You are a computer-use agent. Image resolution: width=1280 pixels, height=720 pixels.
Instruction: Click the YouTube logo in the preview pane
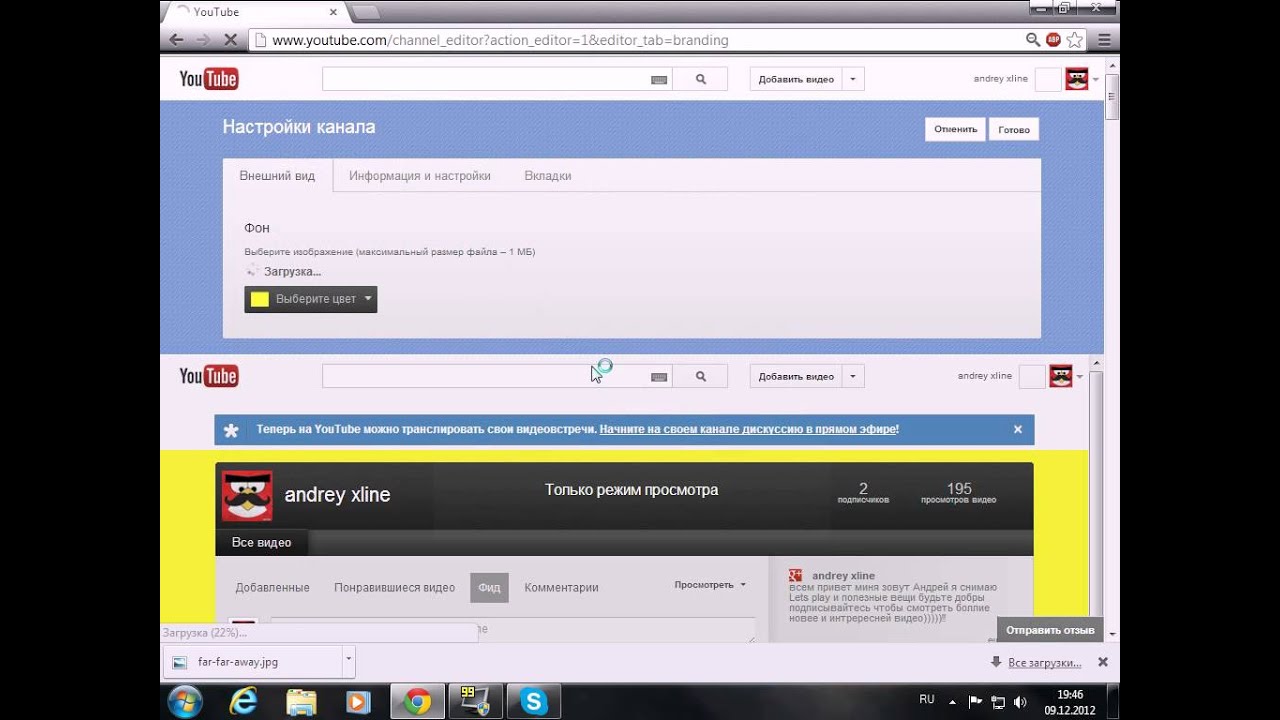click(209, 376)
